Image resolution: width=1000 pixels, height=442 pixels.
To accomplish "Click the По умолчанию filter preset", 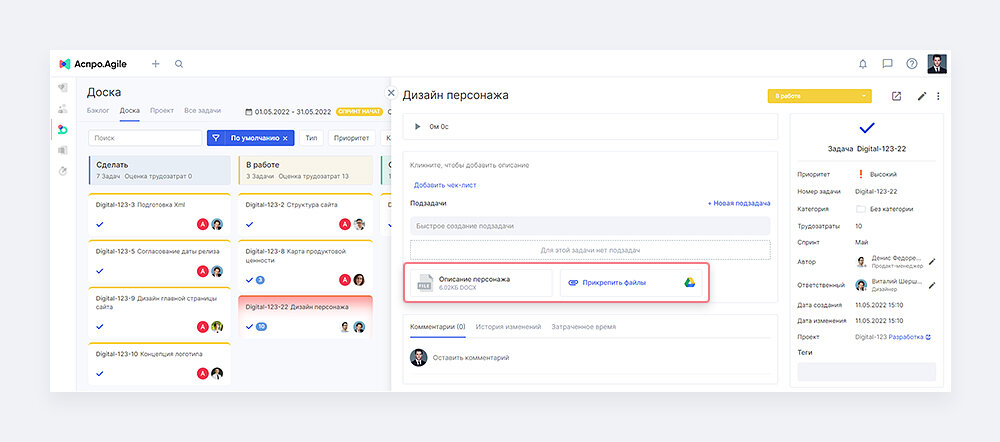I will coord(254,138).
